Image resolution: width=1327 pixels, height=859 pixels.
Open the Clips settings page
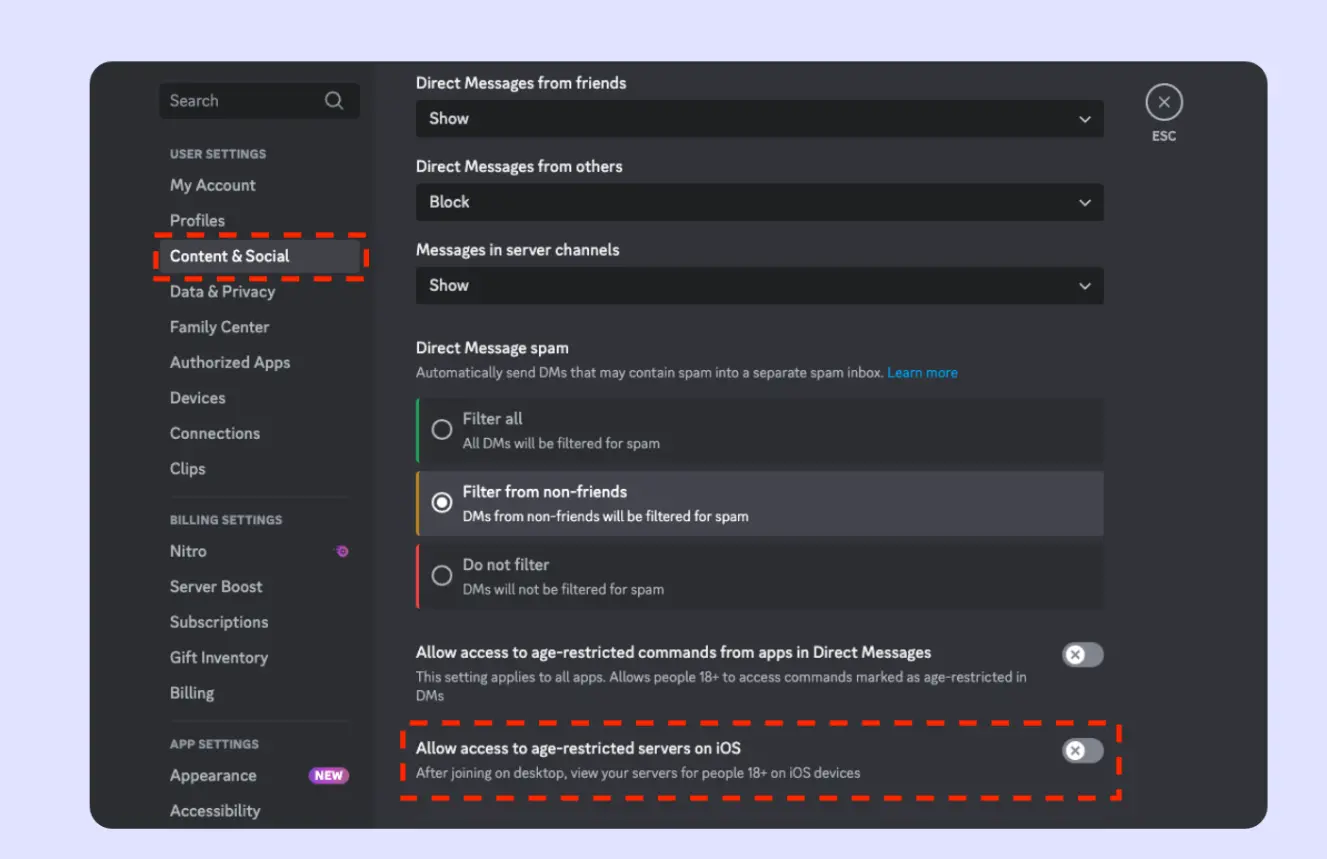pos(187,468)
